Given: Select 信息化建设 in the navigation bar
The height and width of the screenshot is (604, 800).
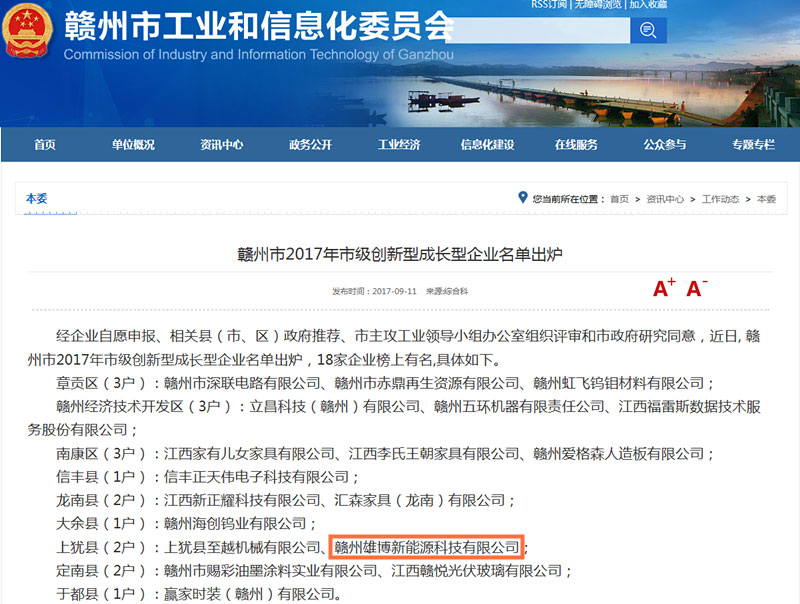Looking at the screenshot, I should [x=487, y=145].
